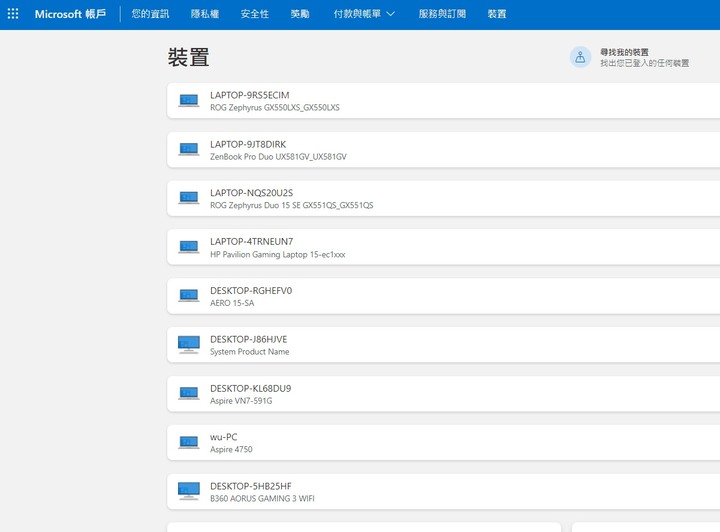Click the System Product Name text
This screenshot has height=532, width=720.
coord(250,352)
